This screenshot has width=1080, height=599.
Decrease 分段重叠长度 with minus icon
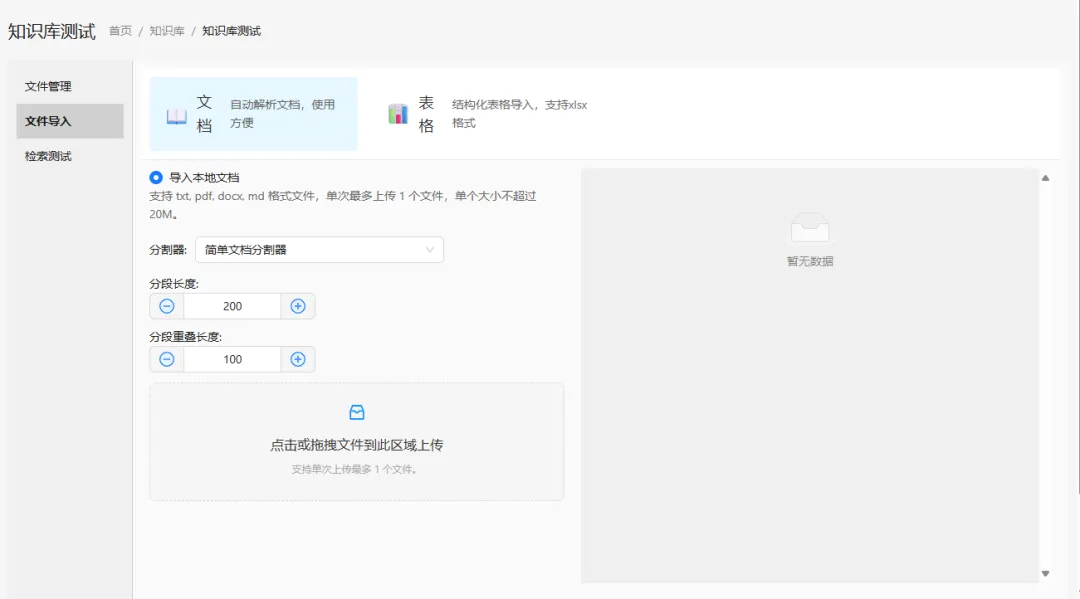click(167, 359)
